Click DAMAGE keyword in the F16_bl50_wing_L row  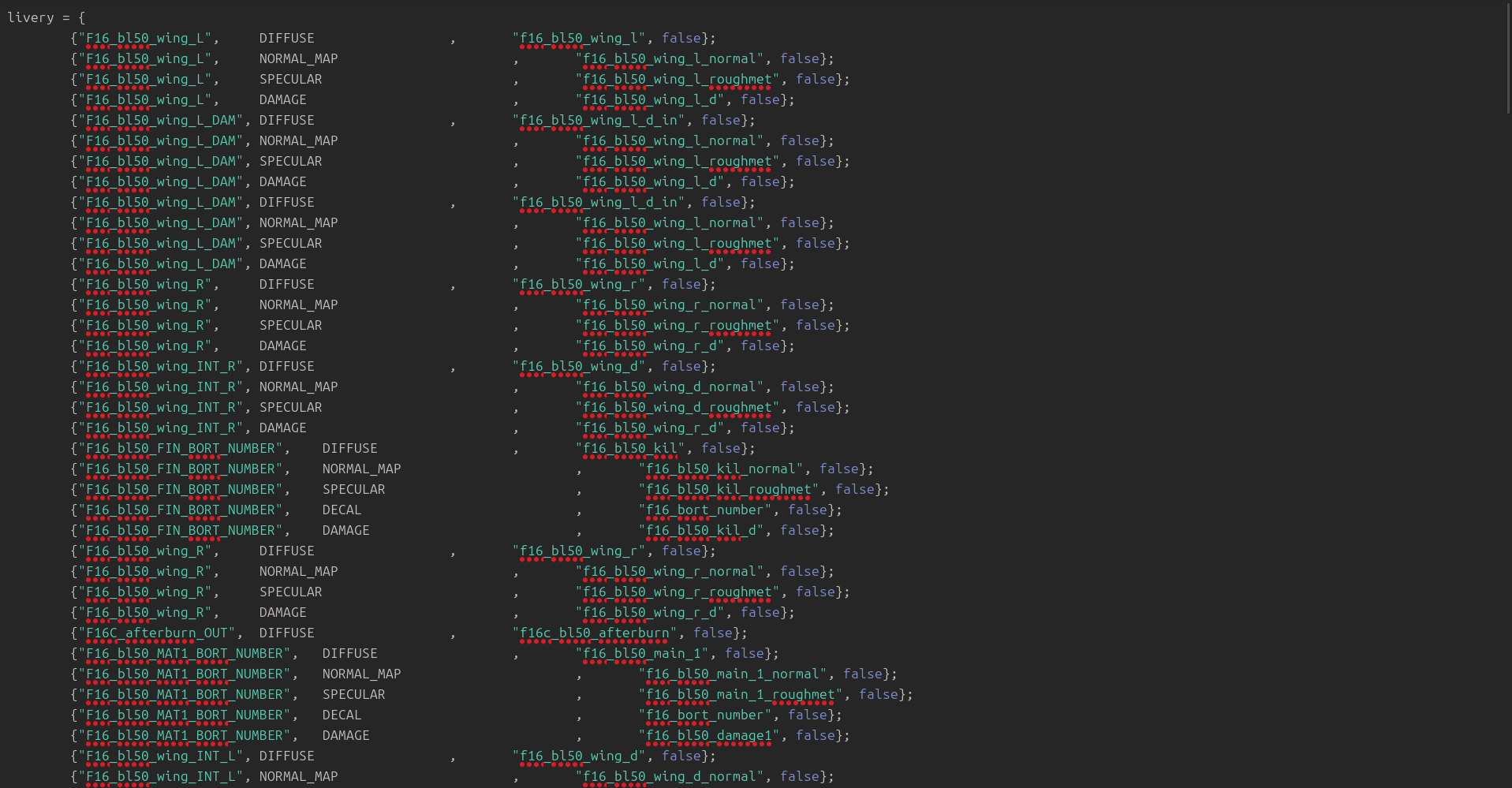pyautogui.click(x=283, y=99)
